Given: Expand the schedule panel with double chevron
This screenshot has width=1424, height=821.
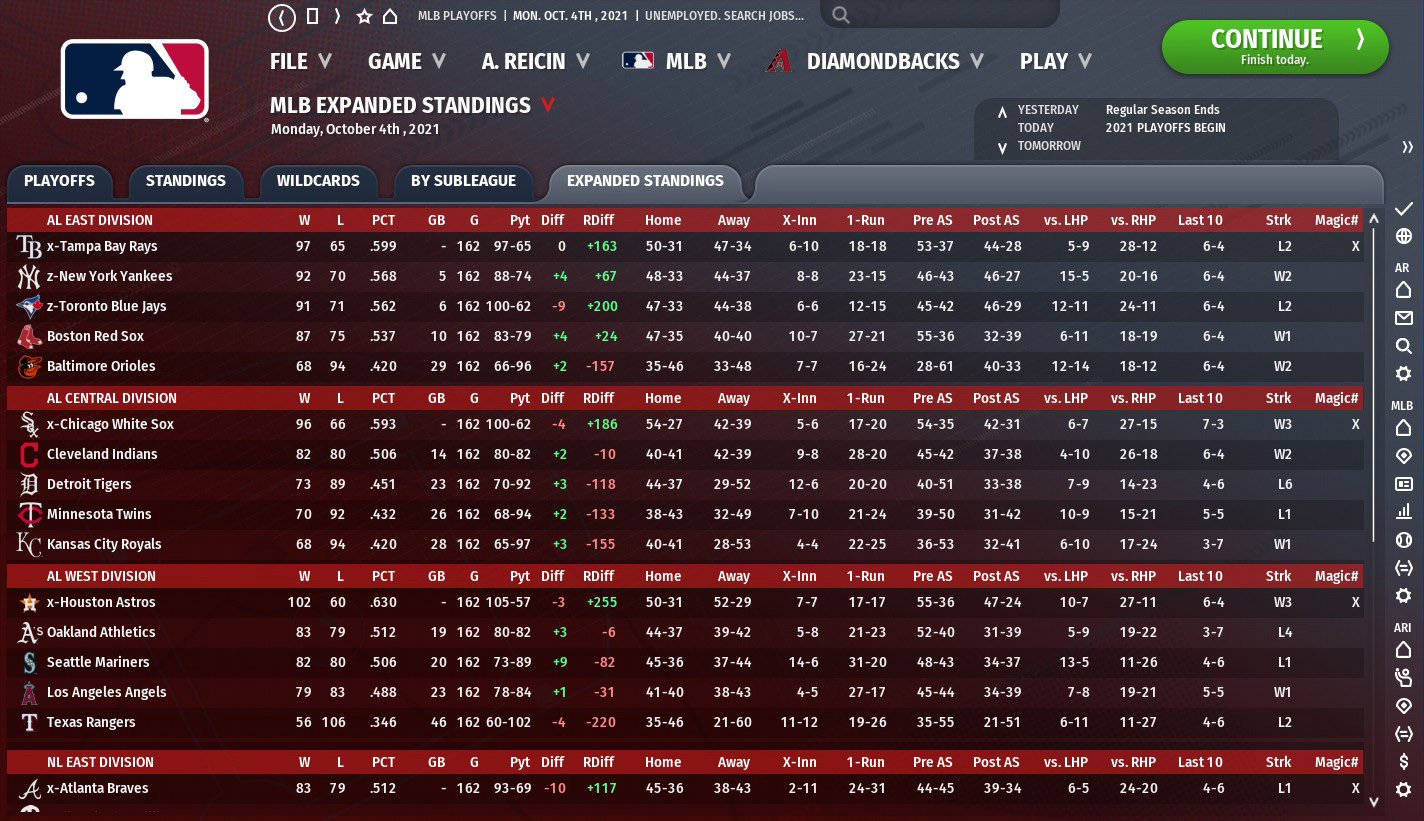Looking at the screenshot, I should 1408,147.
